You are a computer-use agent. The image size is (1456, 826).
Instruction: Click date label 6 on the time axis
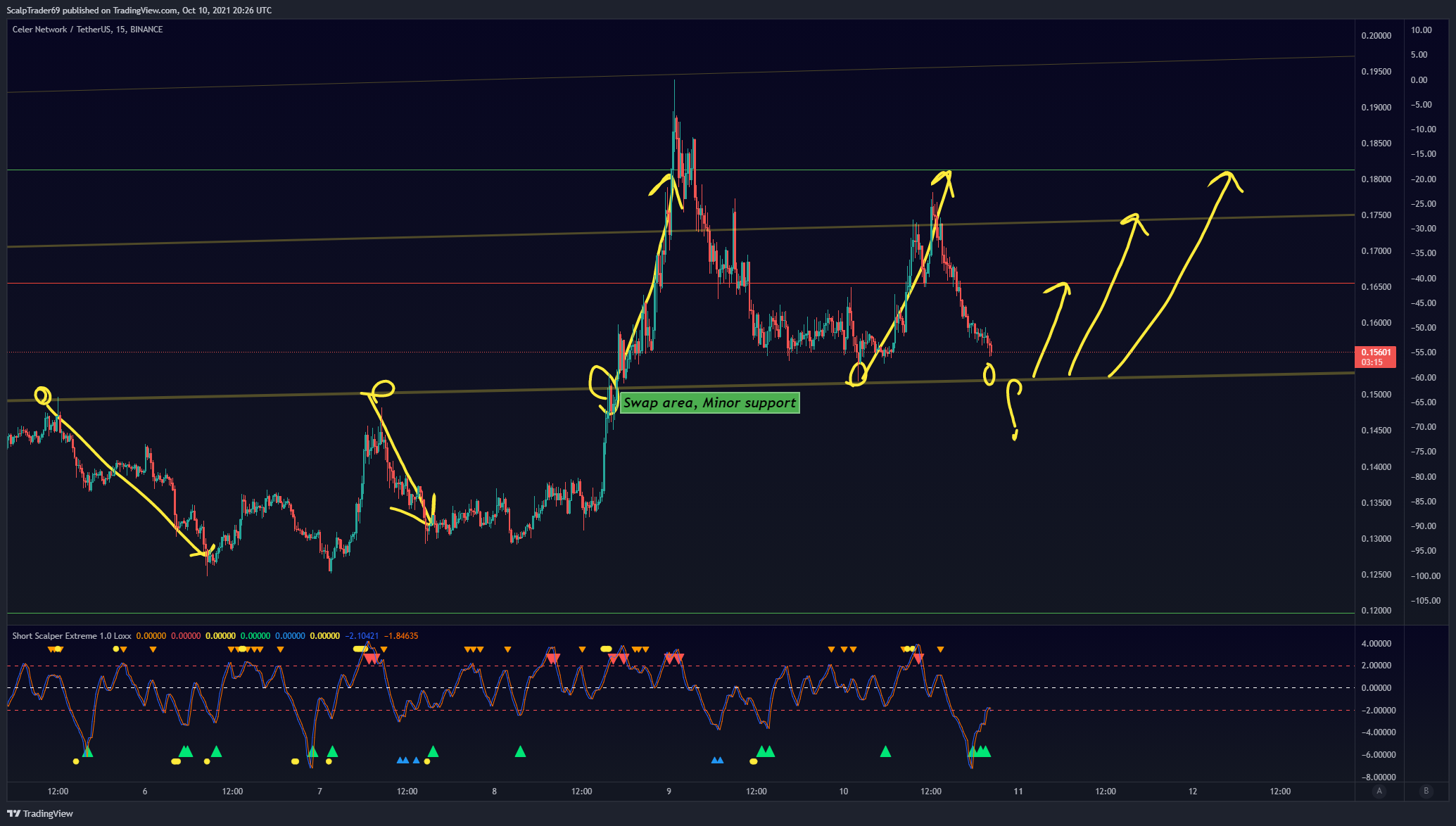click(x=145, y=792)
